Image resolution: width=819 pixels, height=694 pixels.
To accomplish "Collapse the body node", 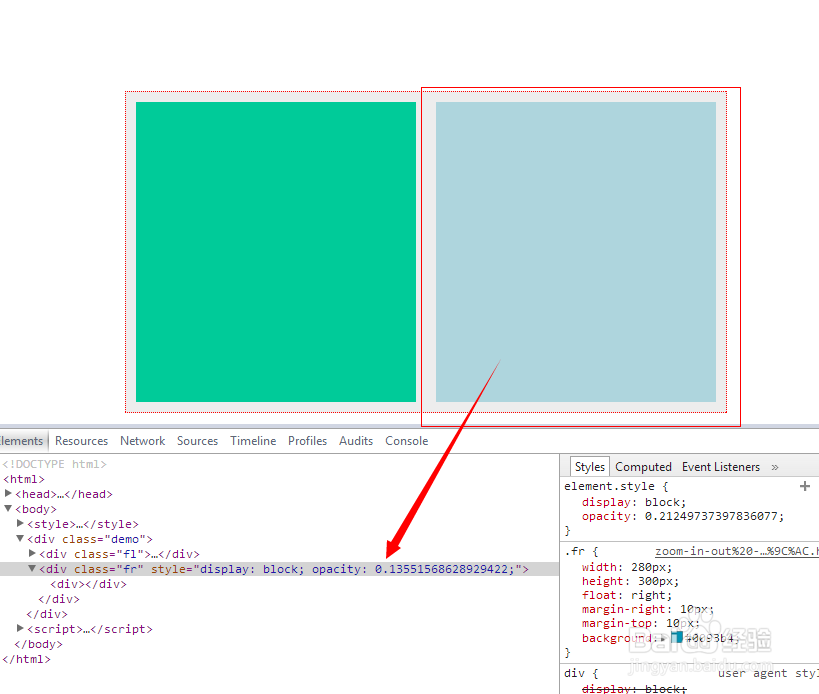I will 8,508.
